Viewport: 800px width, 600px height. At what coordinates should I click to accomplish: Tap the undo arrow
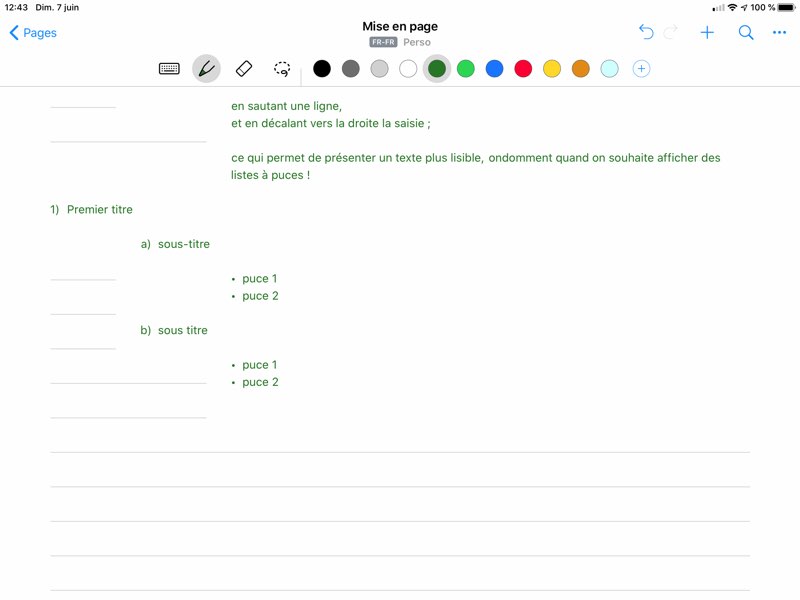pos(646,33)
